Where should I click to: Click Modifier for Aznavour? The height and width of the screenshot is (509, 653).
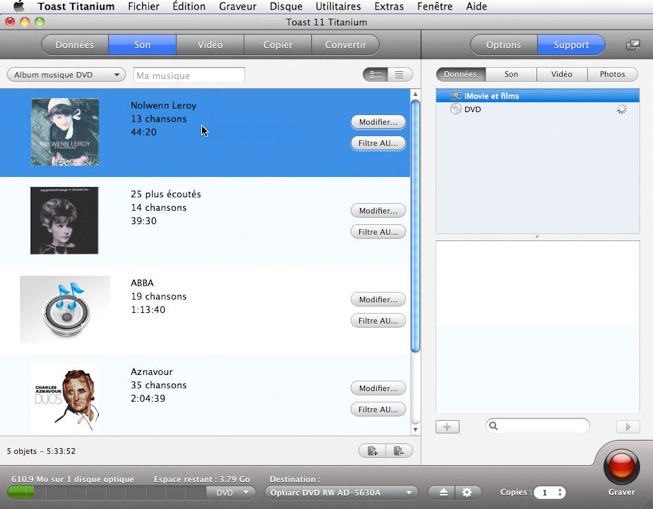[x=378, y=388]
